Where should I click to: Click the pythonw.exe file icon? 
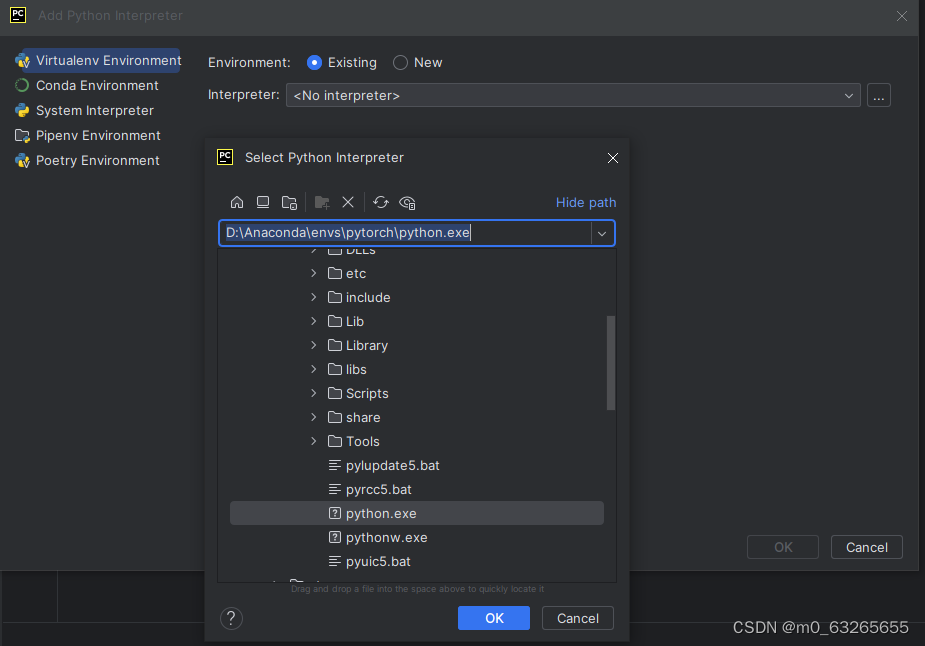[x=334, y=537]
